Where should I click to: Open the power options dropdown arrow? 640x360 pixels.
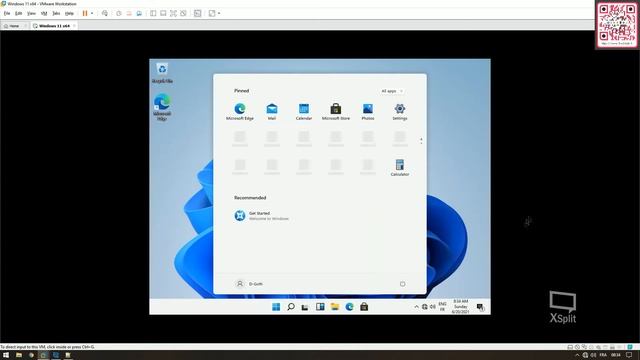coord(92,13)
